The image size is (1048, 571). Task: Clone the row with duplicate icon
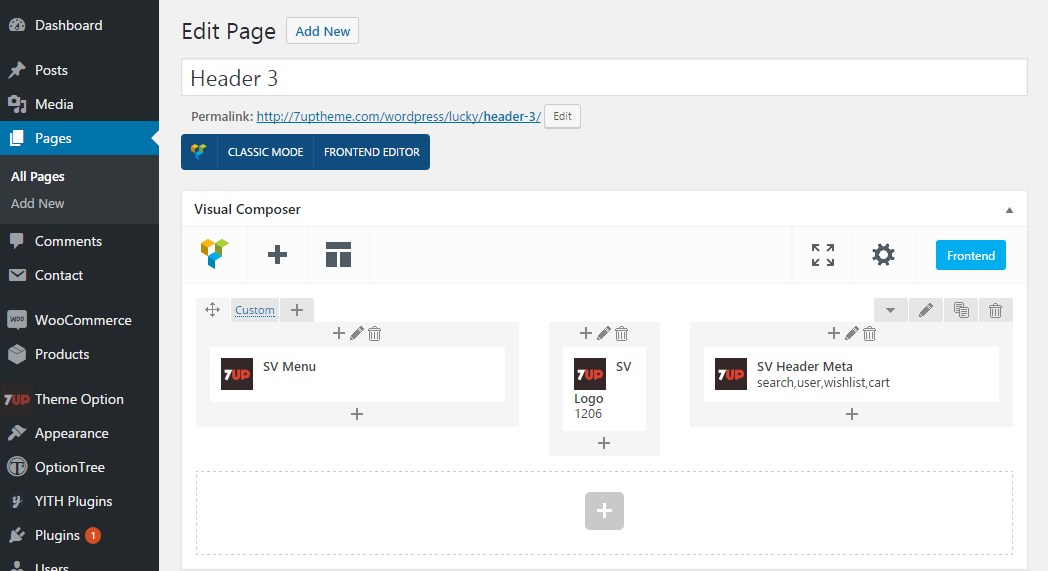pyautogui.click(x=961, y=311)
